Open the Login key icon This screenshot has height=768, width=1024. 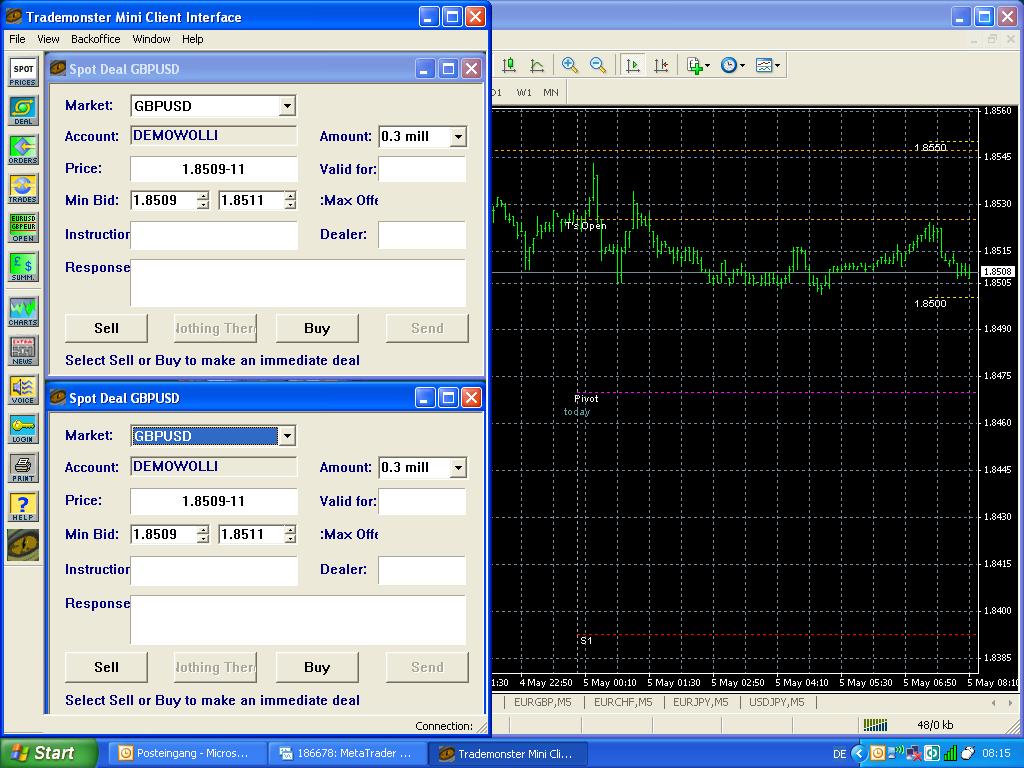click(23, 428)
